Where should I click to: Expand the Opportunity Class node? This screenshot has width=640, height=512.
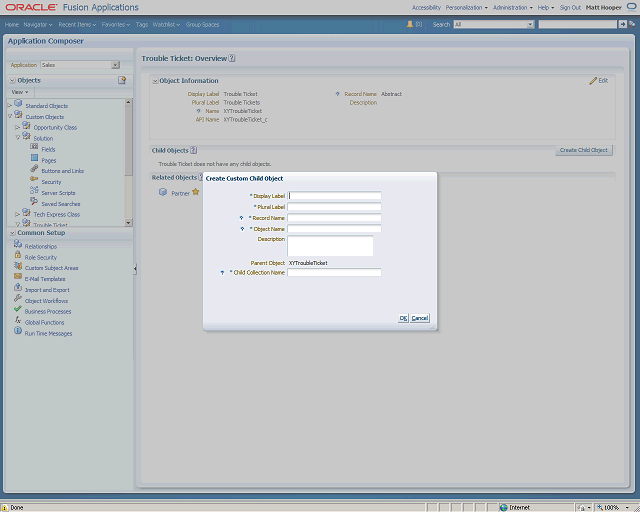18,127
